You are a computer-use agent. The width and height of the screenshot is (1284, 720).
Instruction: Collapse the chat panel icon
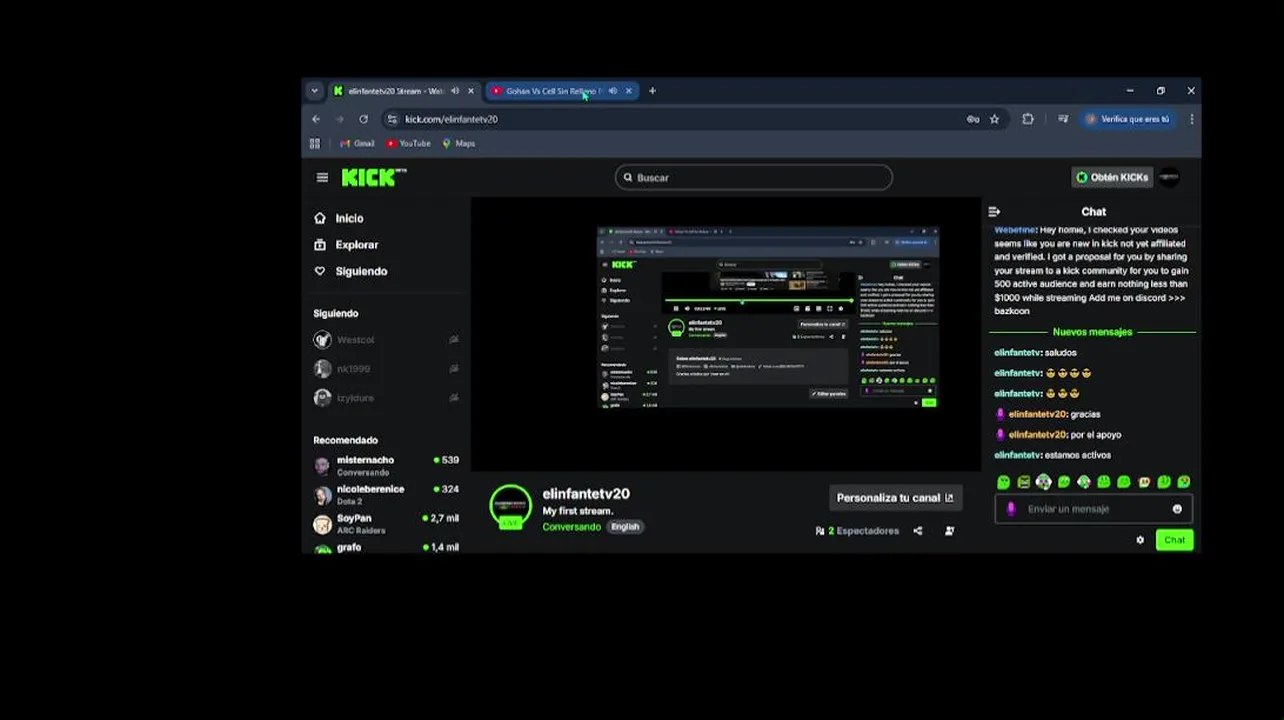coord(994,212)
